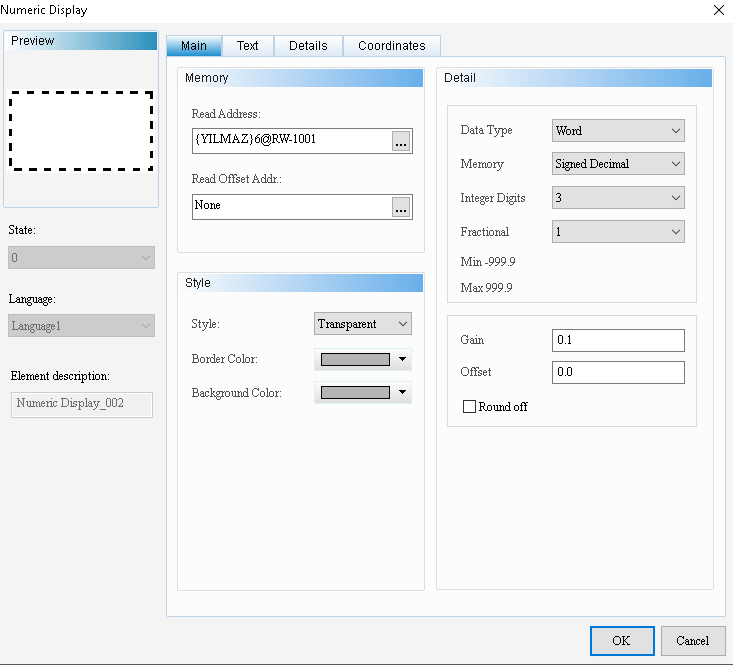Click the 'Max 999.9' text
733x666 pixels.
486,287
